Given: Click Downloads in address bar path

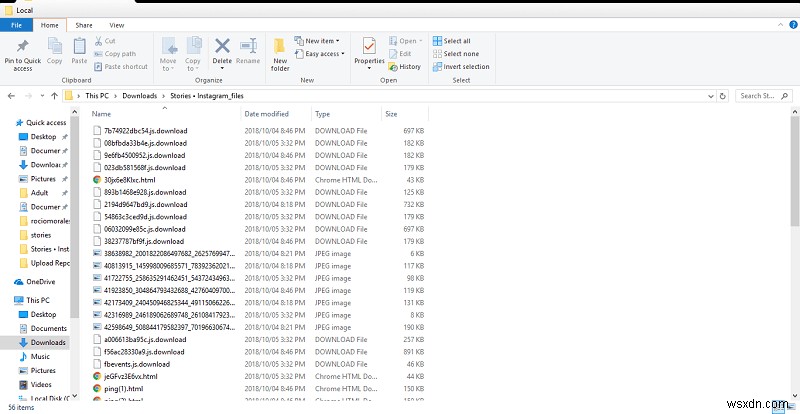Looking at the screenshot, I should pyautogui.click(x=140, y=95).
